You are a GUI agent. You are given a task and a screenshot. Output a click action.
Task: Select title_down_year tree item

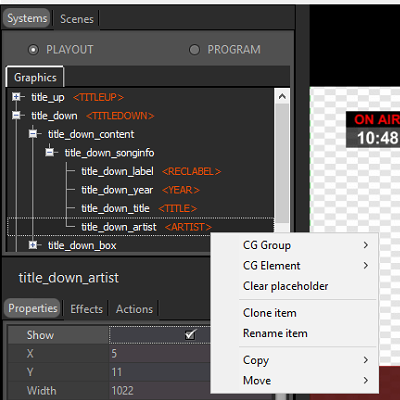[117, 190]
